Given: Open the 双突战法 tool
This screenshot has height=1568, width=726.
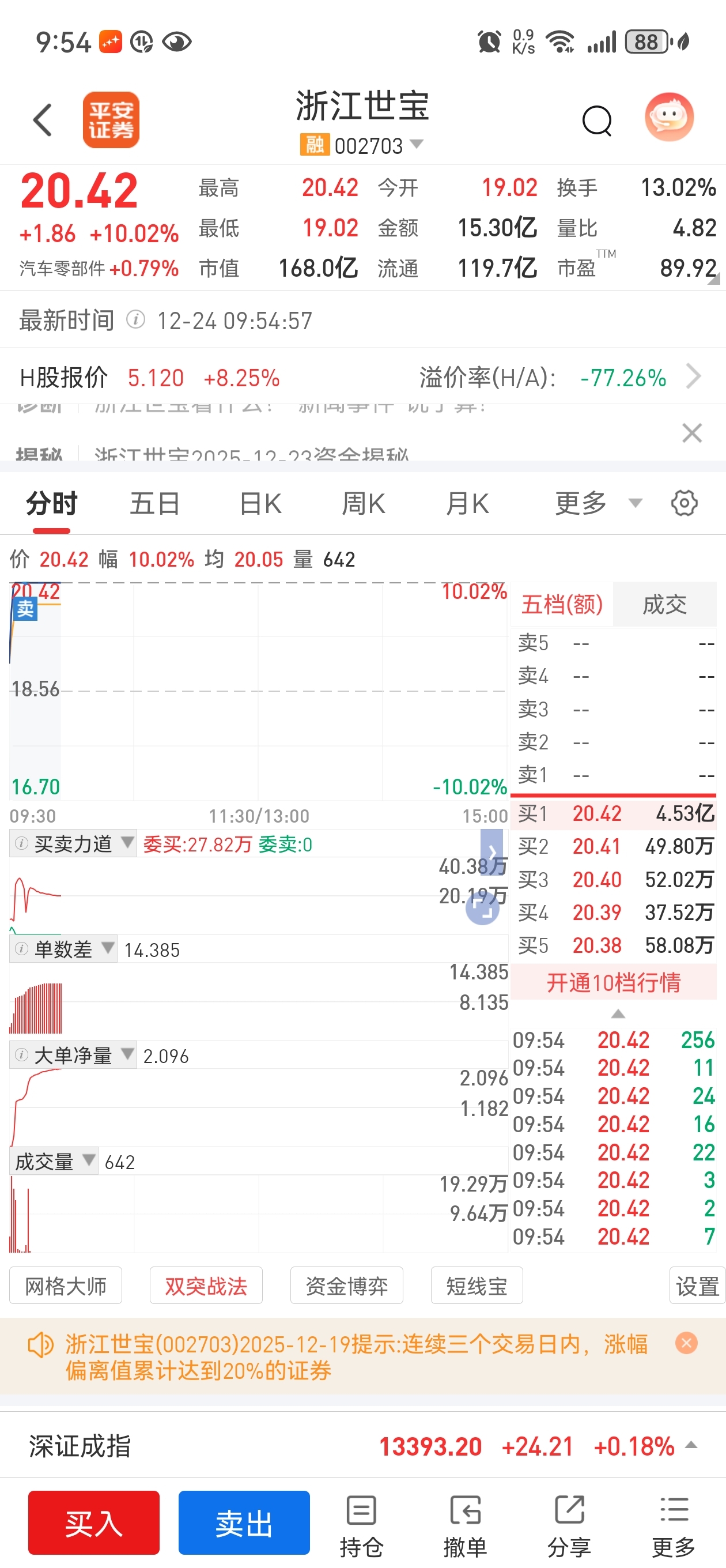Looking at the screenshot, I should coord(206,1286).
